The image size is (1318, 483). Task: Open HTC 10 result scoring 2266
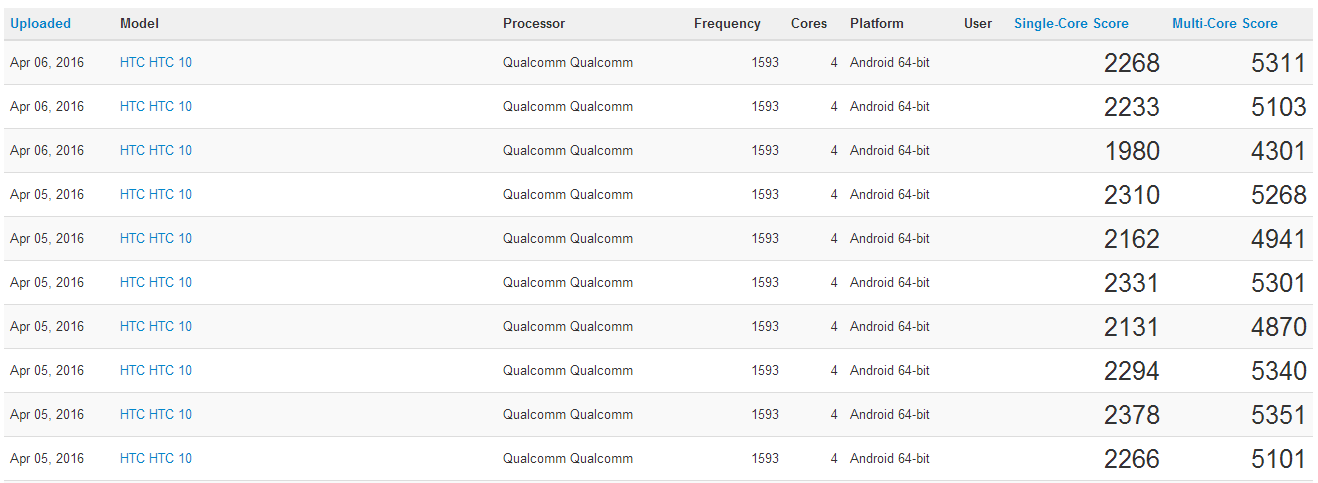pos(156,458)
